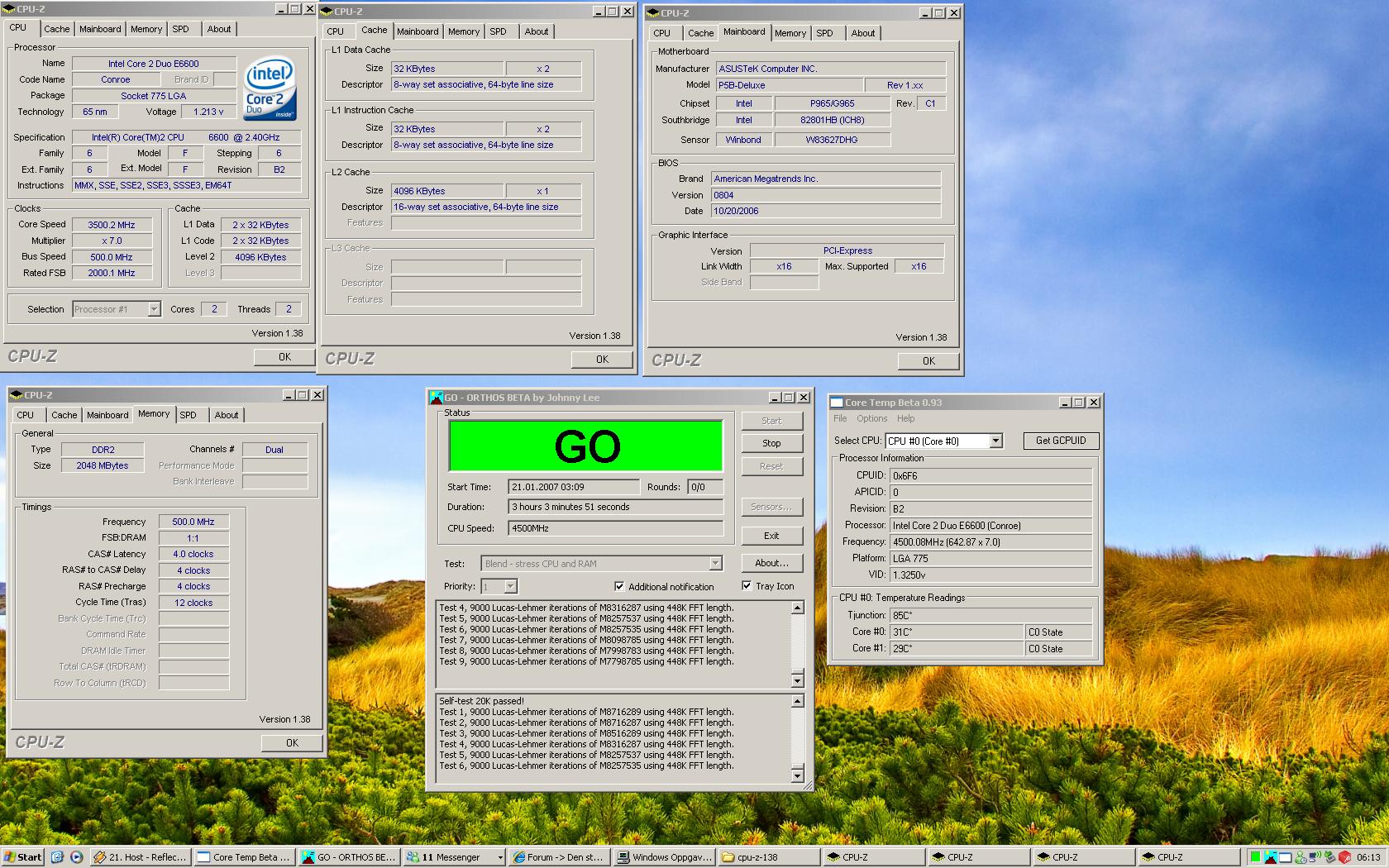Toggle the Additional notification checkbox
The height and width of the screenshot is (868, 1389).
(619, 586)
